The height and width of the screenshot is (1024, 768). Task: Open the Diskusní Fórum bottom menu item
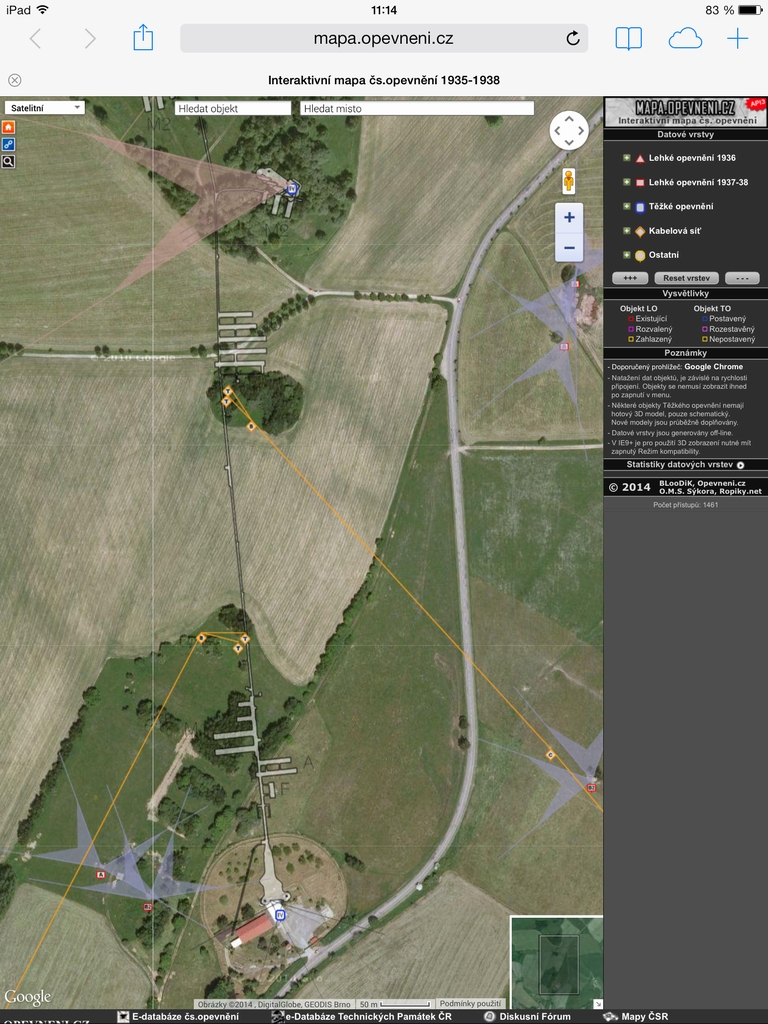(534, 1017)
